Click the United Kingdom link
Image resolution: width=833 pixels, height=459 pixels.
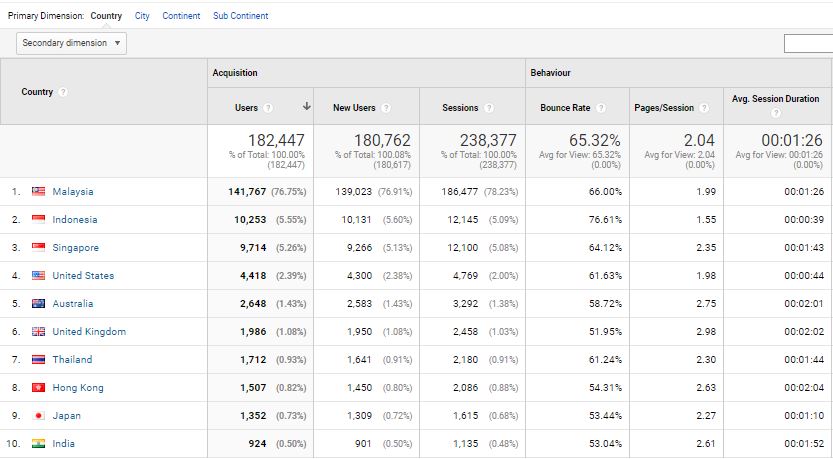[x=89, y=332]
